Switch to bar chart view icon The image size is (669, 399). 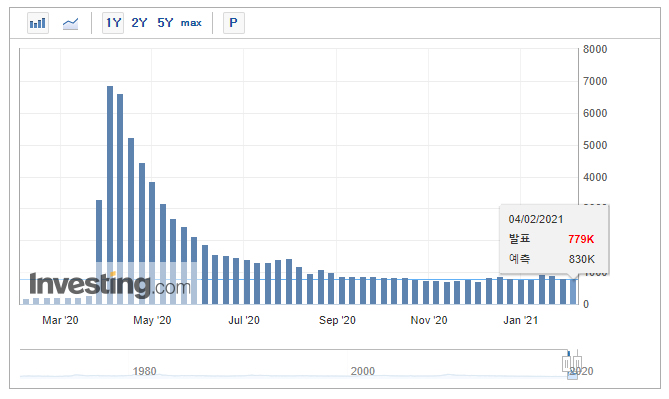pyautogui.click(x=38, y=23)
